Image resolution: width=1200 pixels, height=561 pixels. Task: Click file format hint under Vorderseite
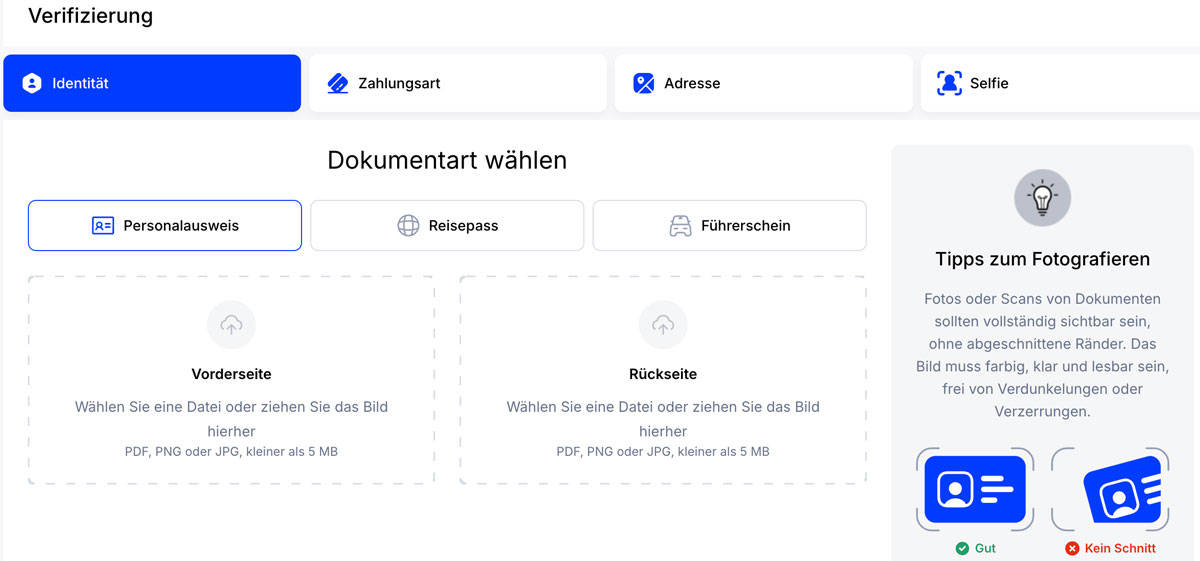click(x=231, y=452)
